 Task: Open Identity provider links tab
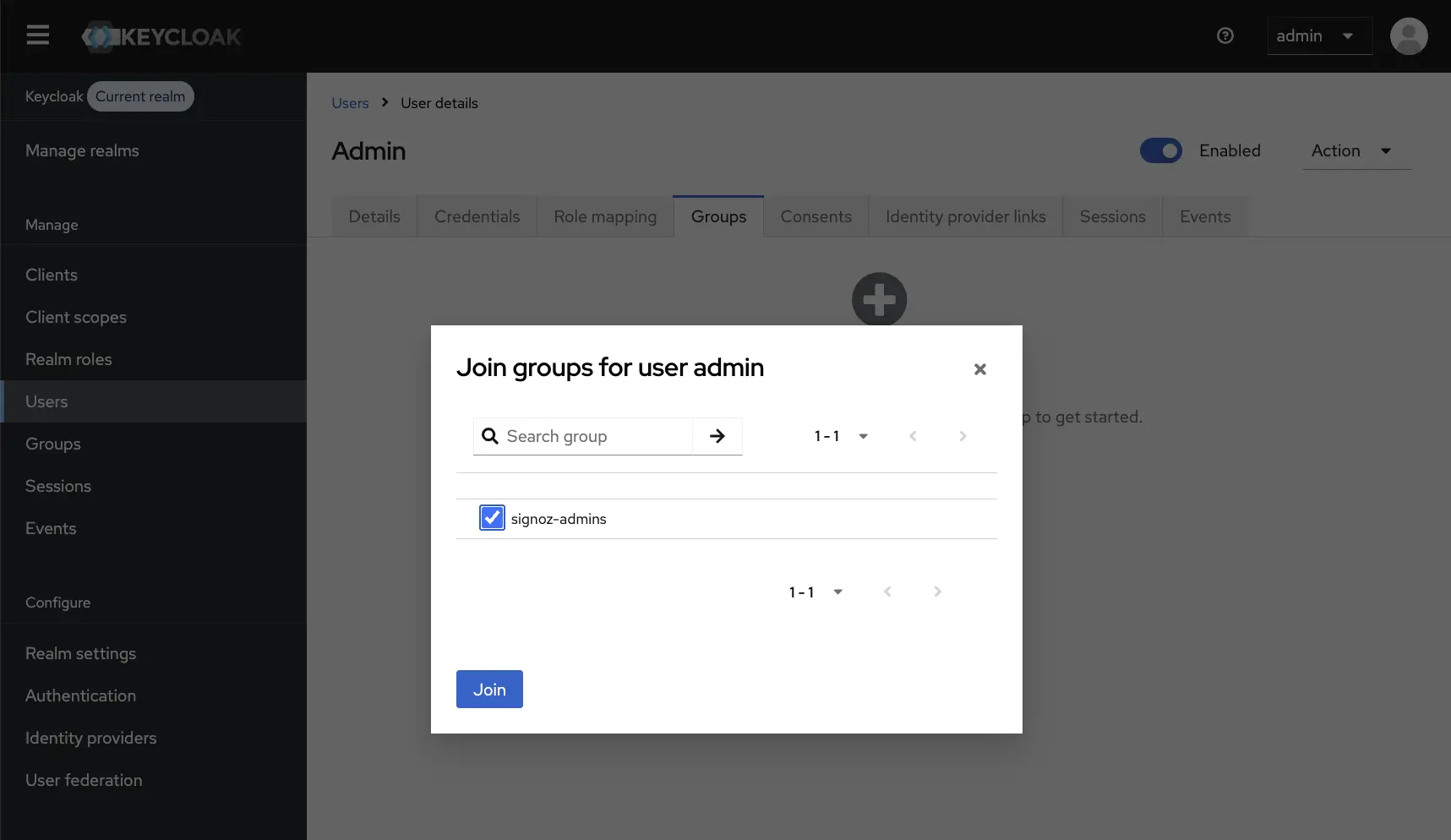pyautogui.click(x=965, y=216)
